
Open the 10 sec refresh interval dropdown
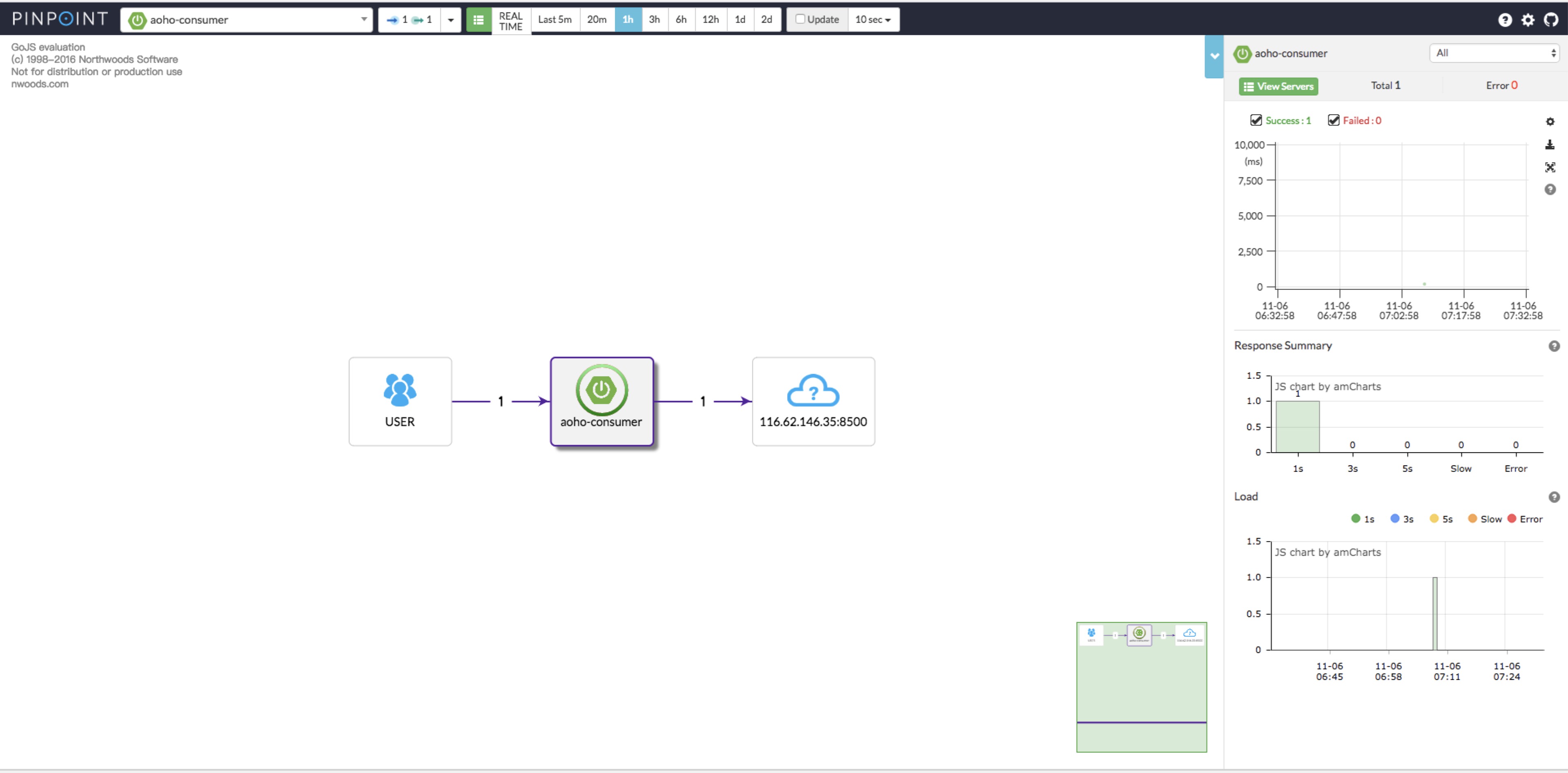[x=873, y=20]
